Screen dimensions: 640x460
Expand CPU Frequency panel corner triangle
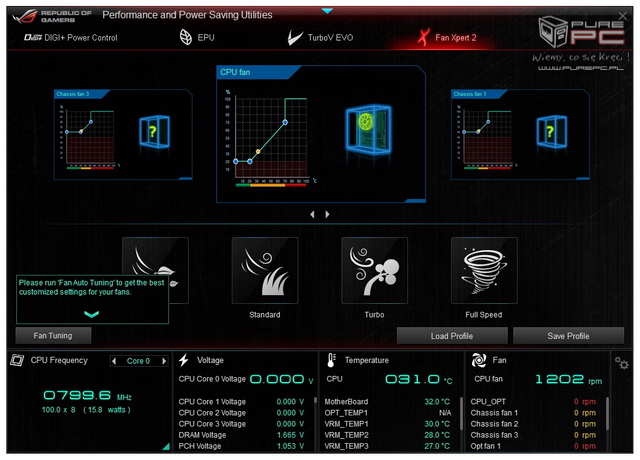166,447
